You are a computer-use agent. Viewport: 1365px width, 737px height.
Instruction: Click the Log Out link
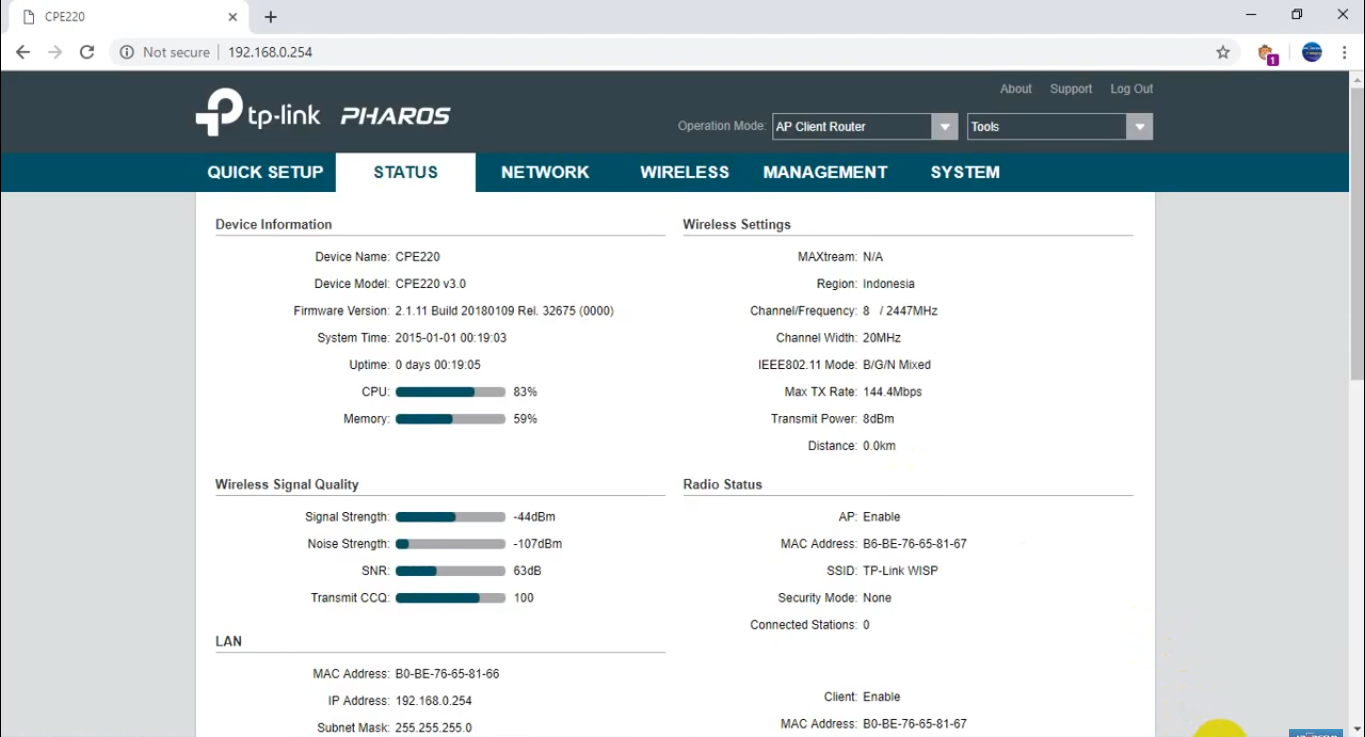[1131, 88]
